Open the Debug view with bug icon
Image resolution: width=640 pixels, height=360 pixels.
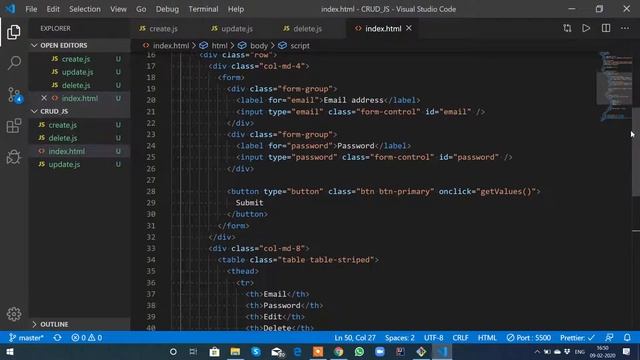click(13, 157)
